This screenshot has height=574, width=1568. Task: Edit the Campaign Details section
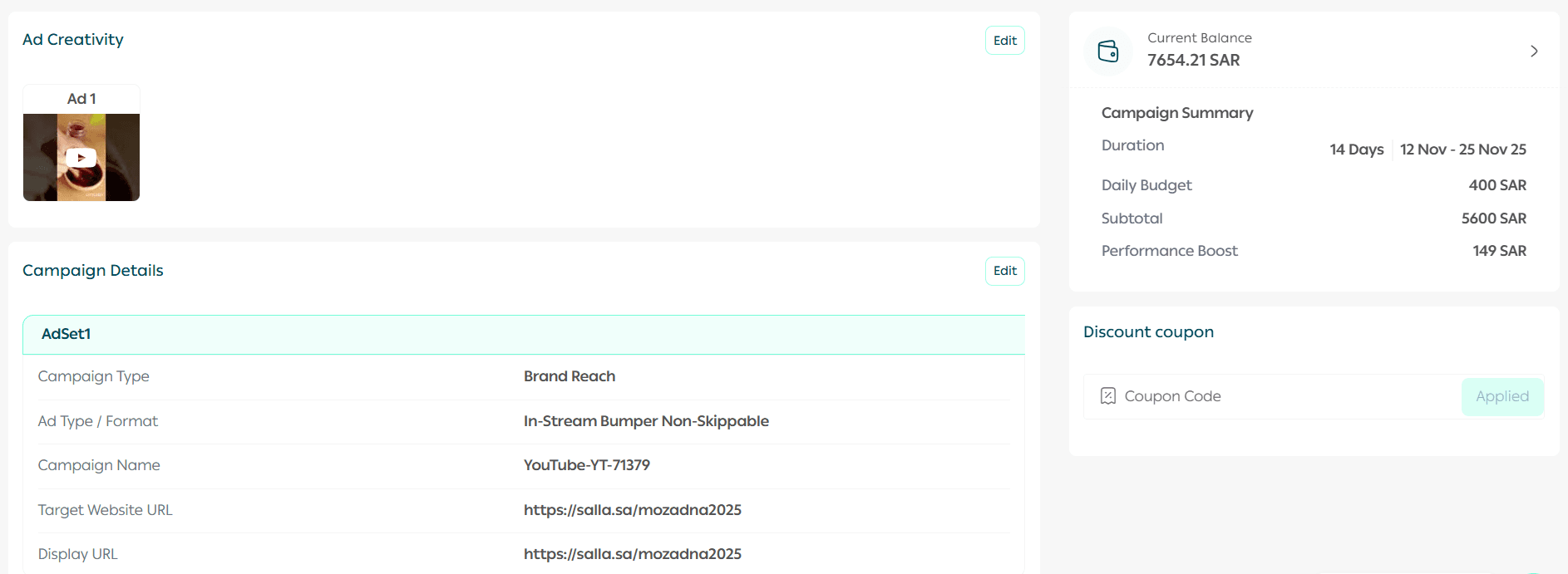tap(1004, 271)
